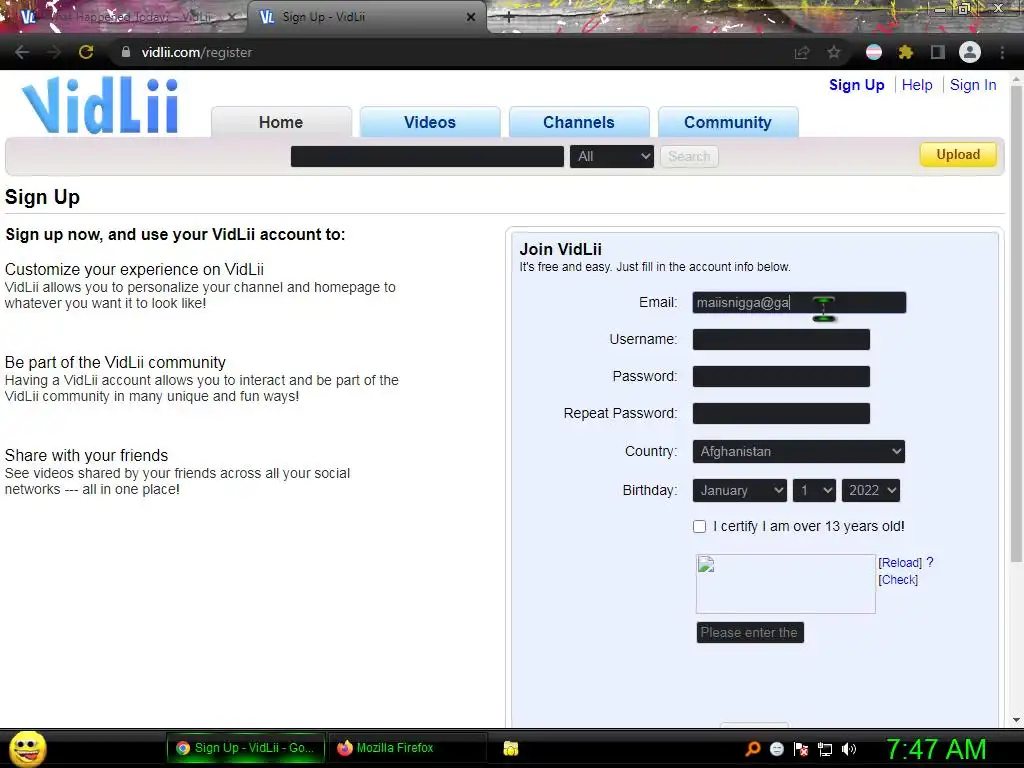Open a new browser tab
Image resolution: width=1024 pixels, height=768 pixels.
pyautogui.click(x=509, y=18)
